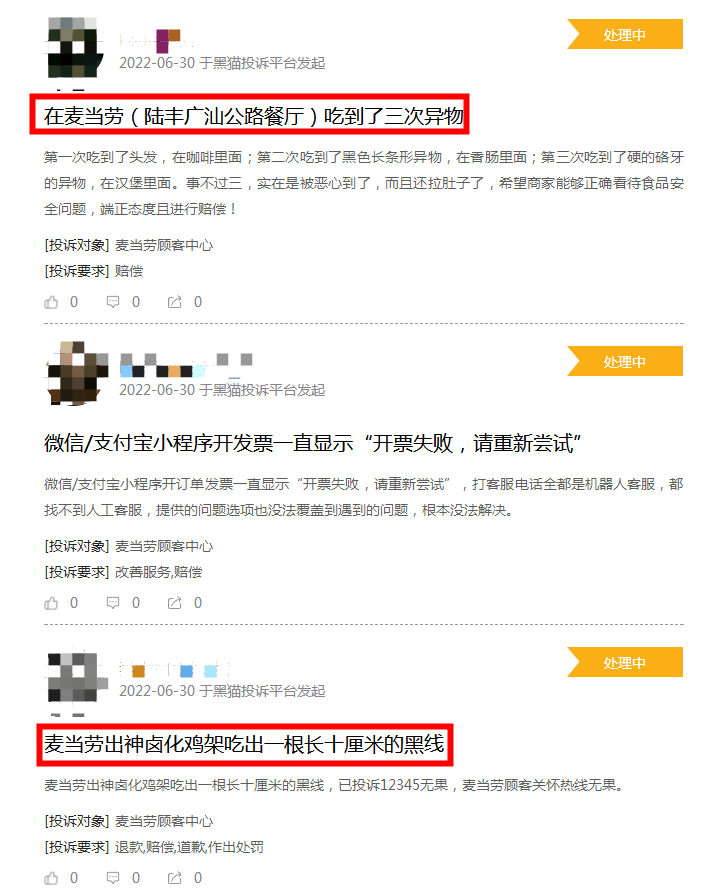Click 麦当劳顾客中心 in the first complaint
The height and width of the screenshot is (896, 719).
tap(164, 246)
